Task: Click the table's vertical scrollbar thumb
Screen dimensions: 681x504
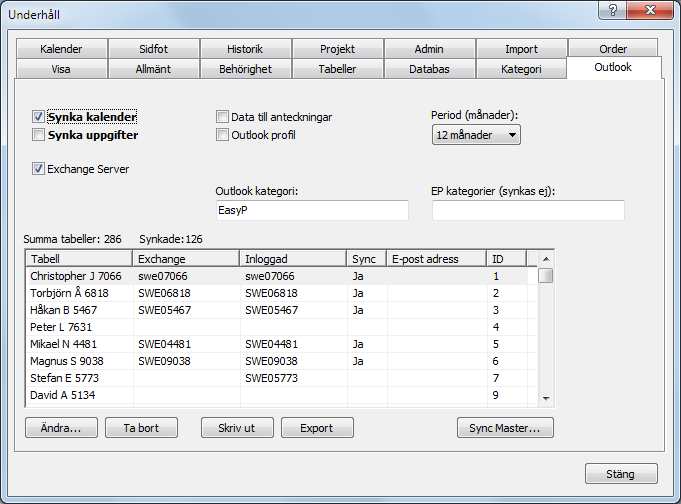Action: [545, 275]
